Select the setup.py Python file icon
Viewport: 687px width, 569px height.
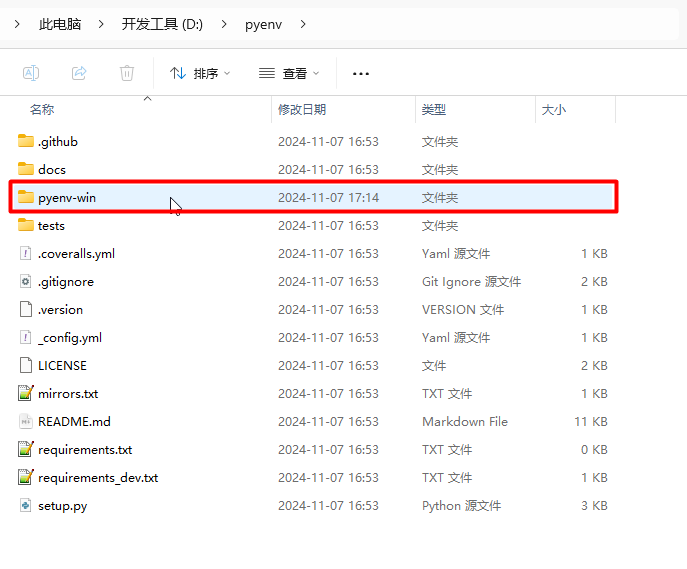coord(26,505)
